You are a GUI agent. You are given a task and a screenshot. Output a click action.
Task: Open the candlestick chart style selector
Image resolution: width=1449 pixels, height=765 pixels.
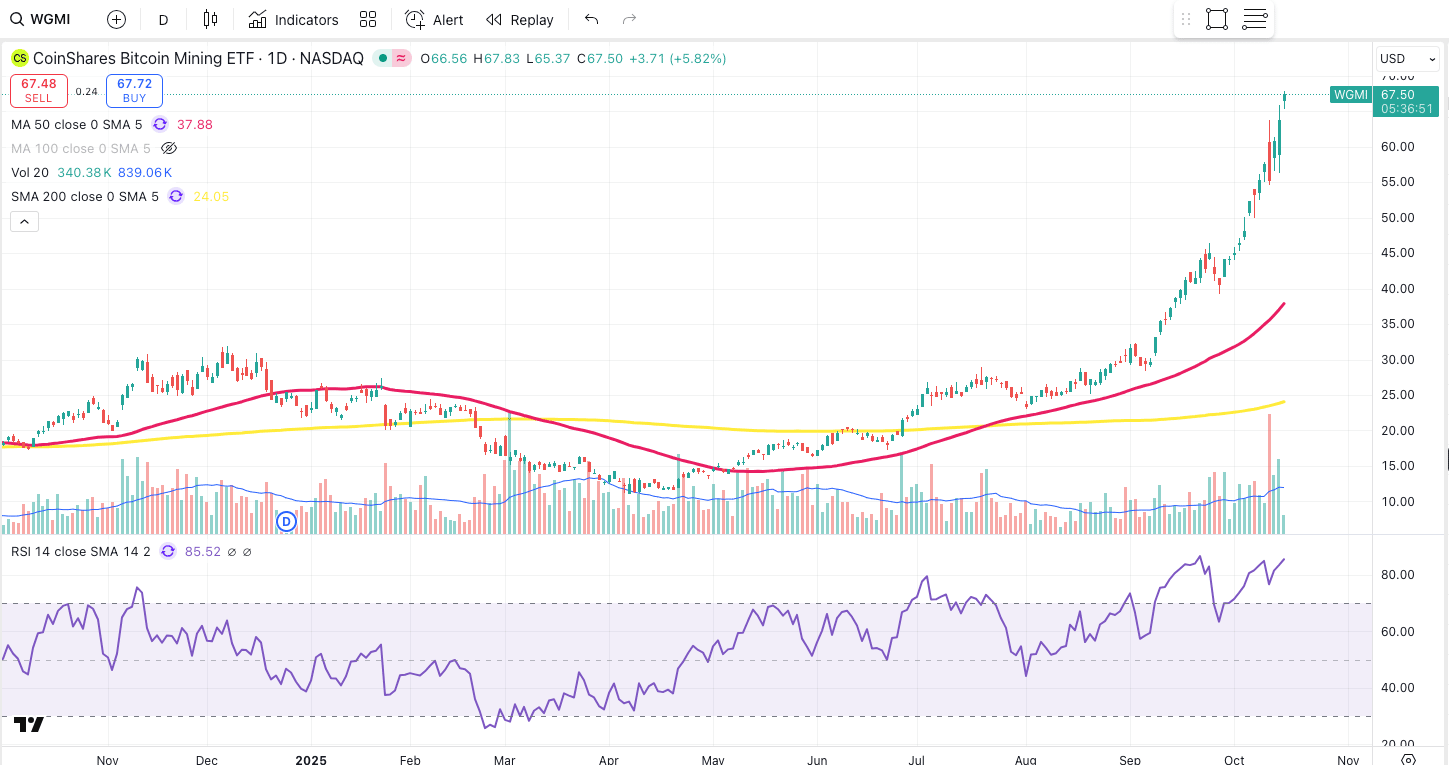209,20
